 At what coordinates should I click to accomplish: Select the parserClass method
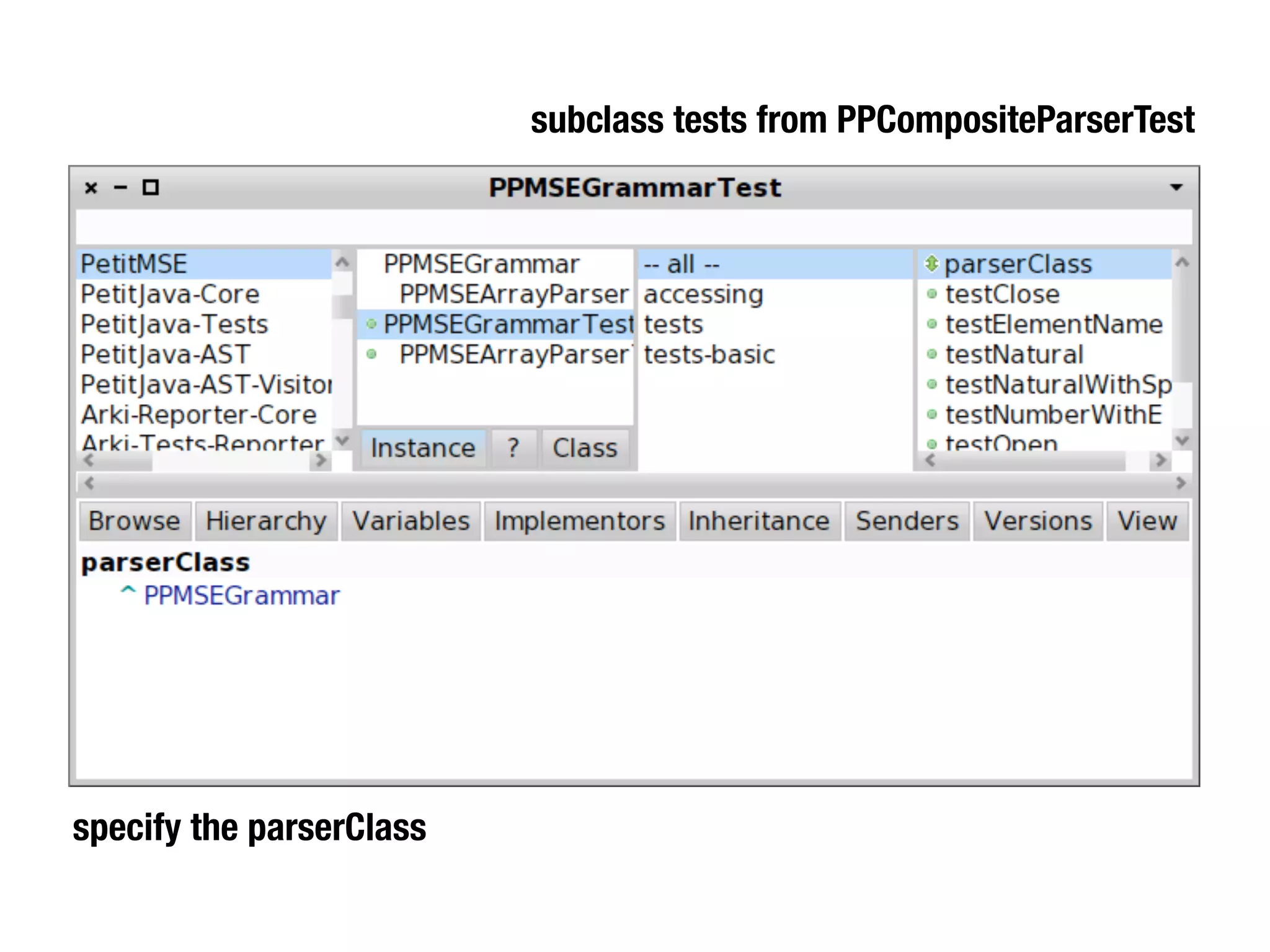(x=1045, y=264)
